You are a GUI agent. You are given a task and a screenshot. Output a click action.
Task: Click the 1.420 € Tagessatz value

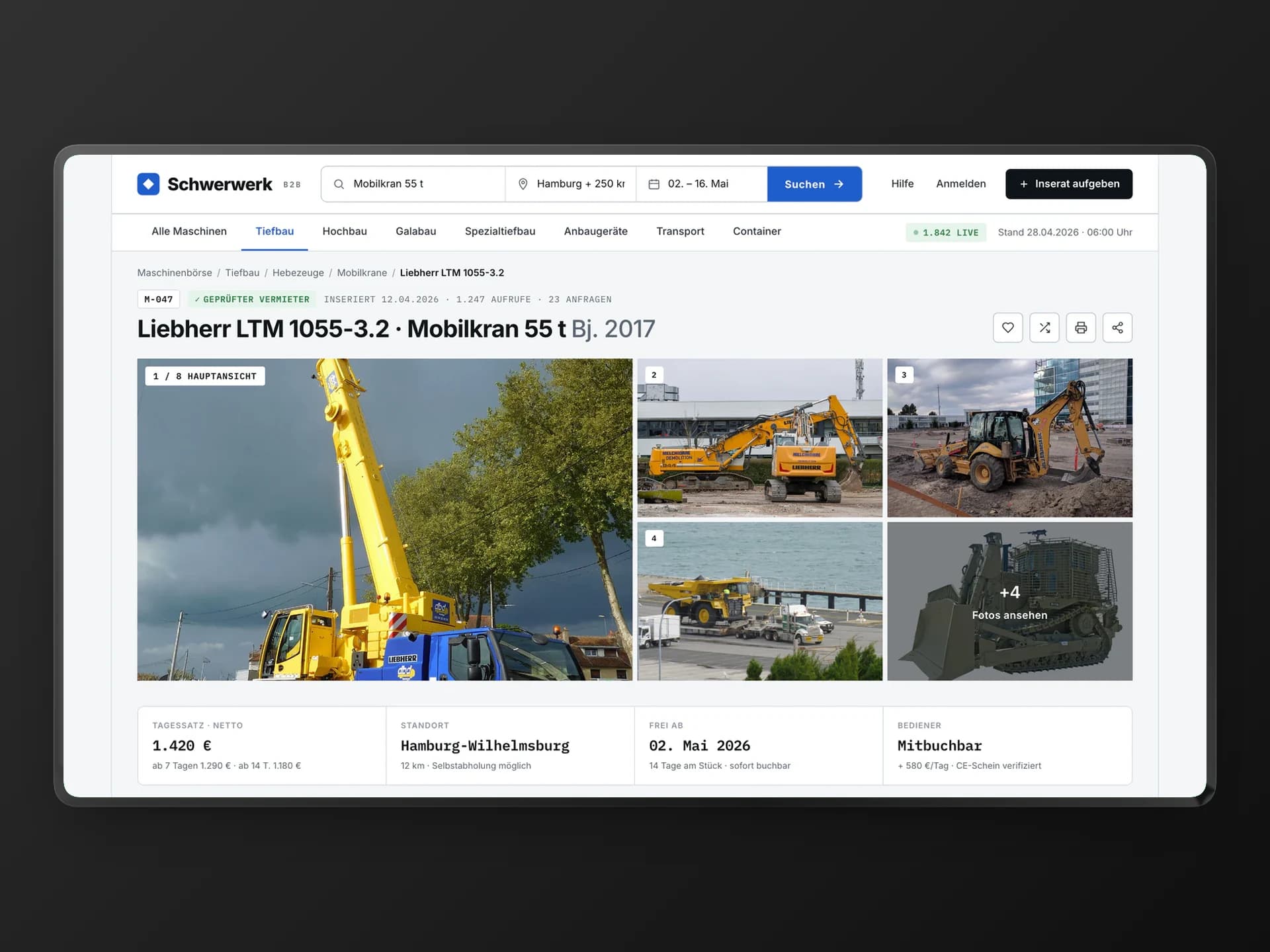point(182,746)
